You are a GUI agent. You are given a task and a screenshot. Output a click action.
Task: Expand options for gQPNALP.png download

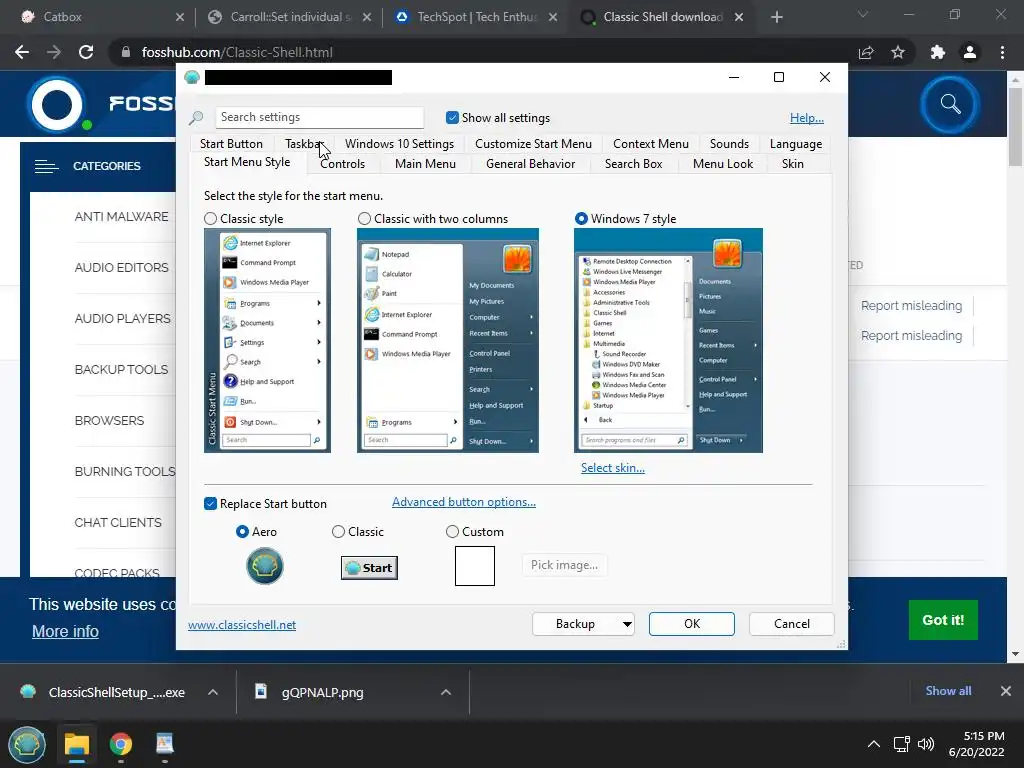pyautogui.click(x=446, y=692)
